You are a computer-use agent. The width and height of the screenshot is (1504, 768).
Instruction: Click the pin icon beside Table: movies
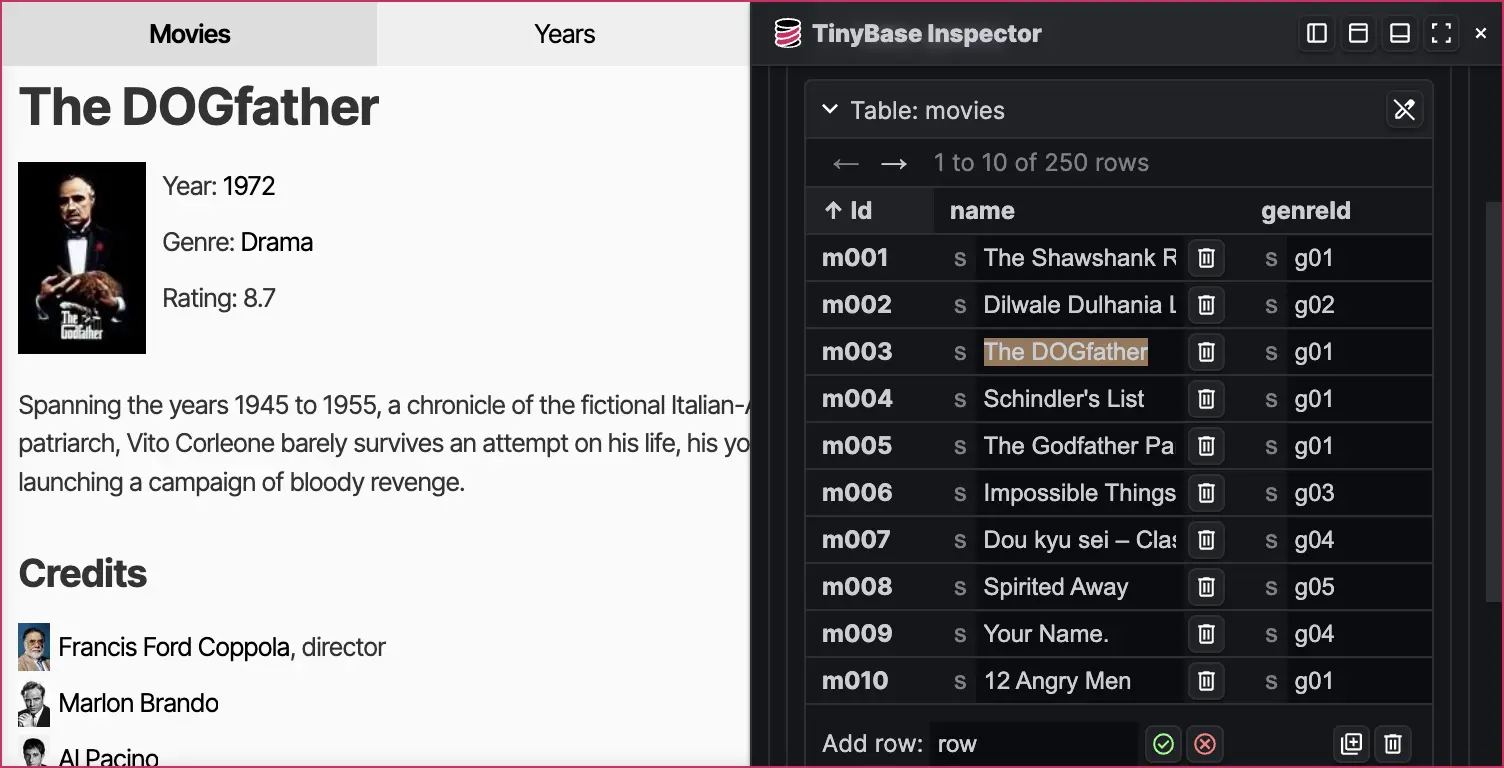point(1404,110)
